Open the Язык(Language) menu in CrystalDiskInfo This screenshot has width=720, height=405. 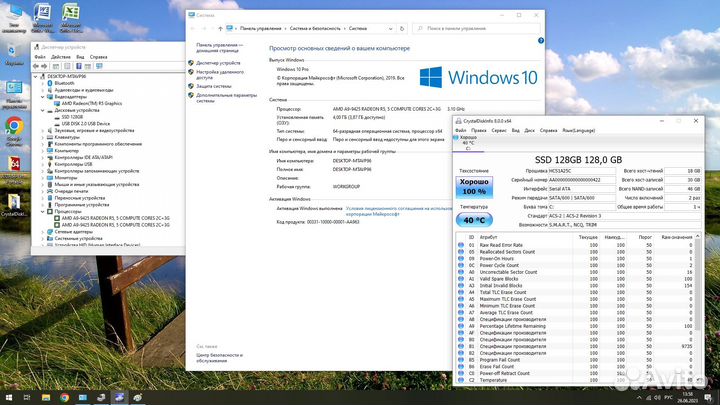point(579,130)
